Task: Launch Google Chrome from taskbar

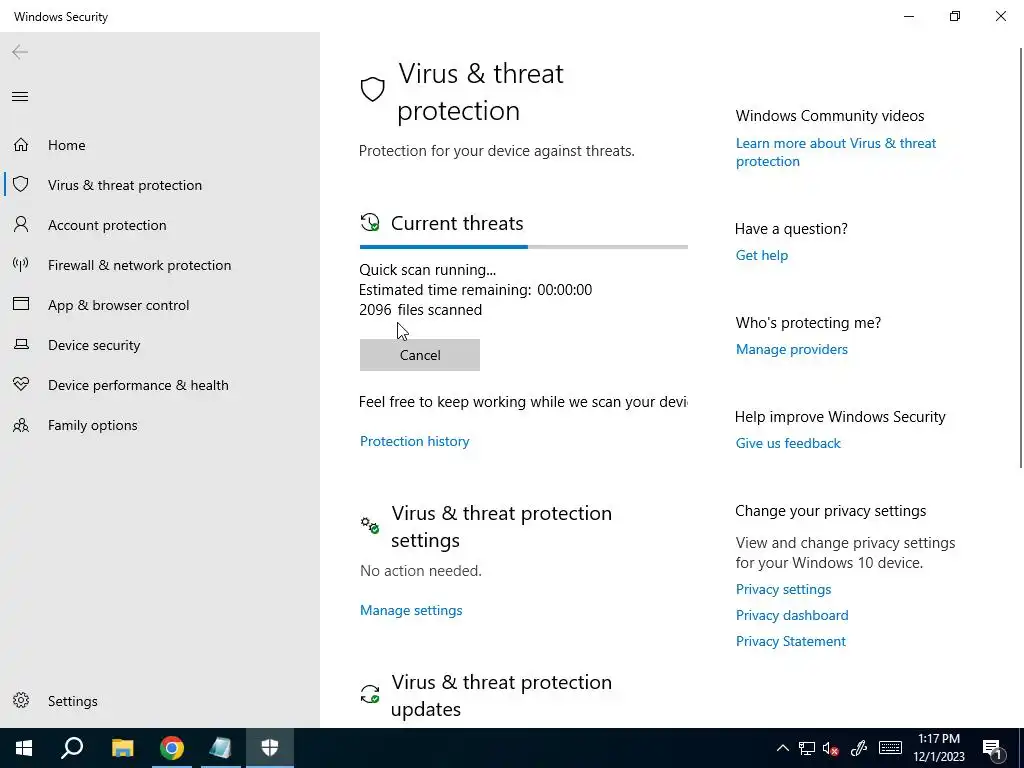Action: (172, 748)
